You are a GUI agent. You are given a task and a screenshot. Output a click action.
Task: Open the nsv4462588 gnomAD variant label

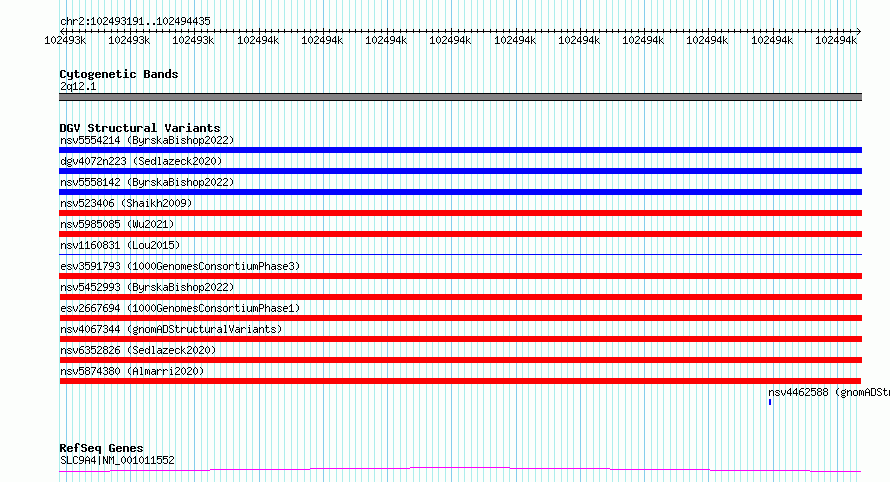(x=829, y=392)
